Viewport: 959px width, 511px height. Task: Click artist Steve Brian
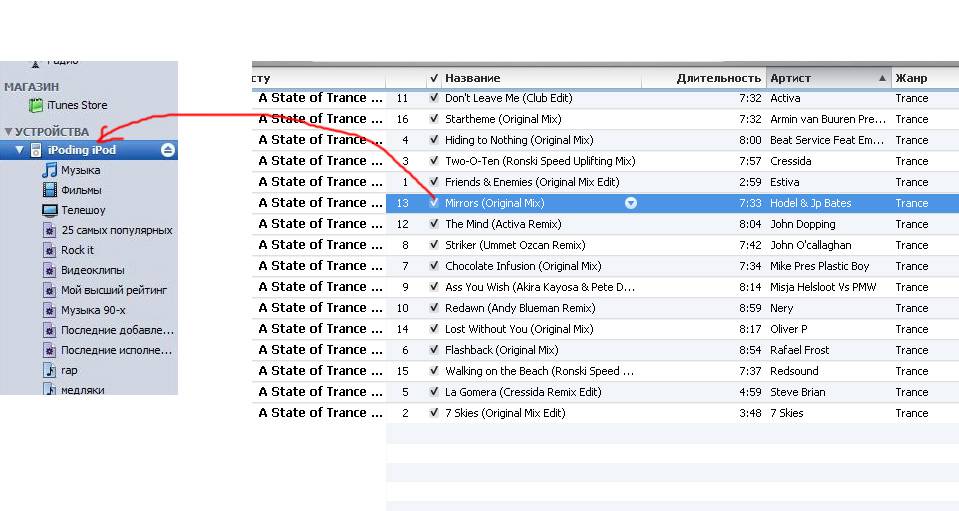[x=798, y=392]
